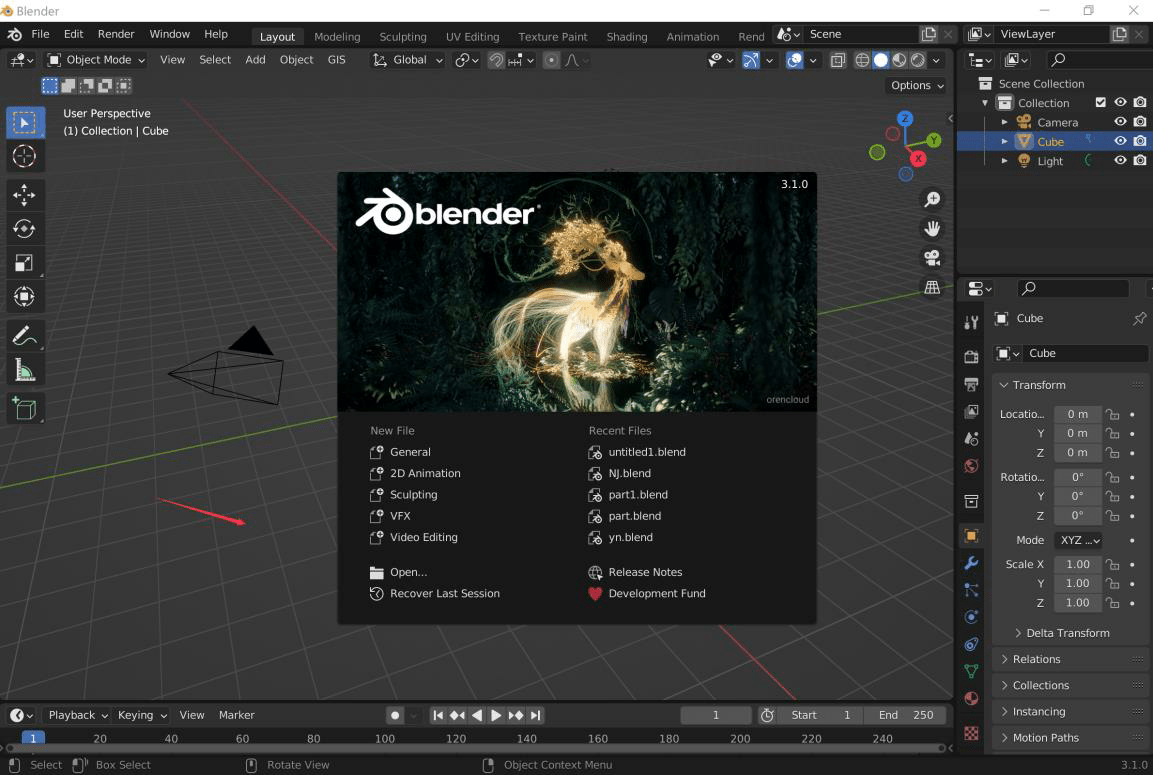This screenshot has width=1153, height=775.
Task: Open the Add menu in viewport header
Action: 255,60
